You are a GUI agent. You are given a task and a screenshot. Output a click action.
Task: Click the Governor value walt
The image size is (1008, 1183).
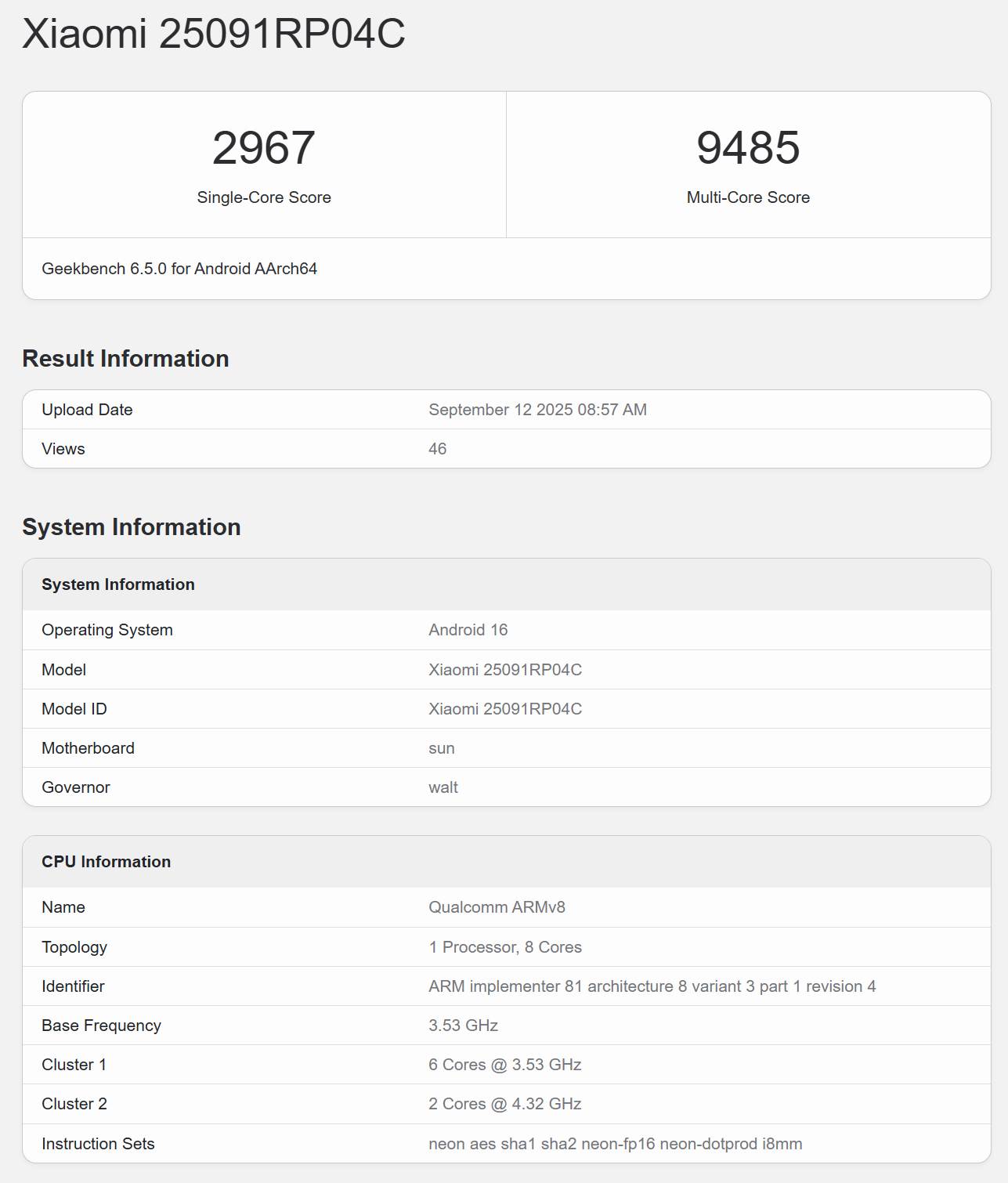click(x=443, y=787)
